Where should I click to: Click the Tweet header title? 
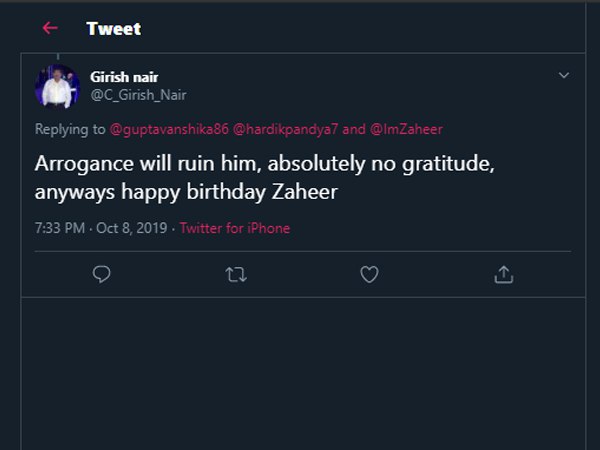(113, 28)
